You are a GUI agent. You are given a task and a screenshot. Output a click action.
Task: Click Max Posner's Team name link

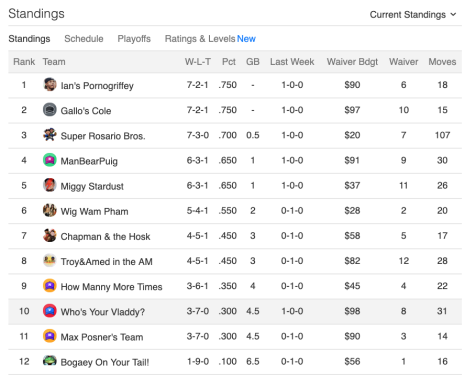102,337
